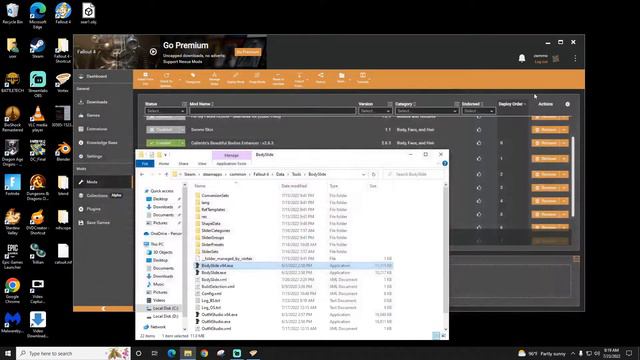This screenshot has width=640, height=360.
Task: Open Task View from taskbar
Action: click(x=155, y=353)
